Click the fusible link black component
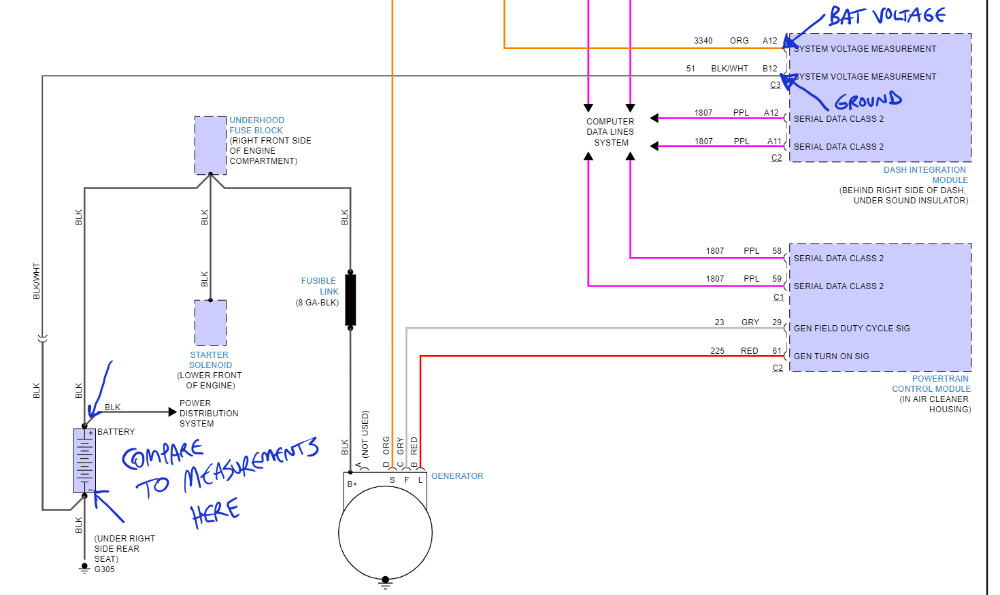The width and height of the screenshot is (1000, 595). click(351, 298)
